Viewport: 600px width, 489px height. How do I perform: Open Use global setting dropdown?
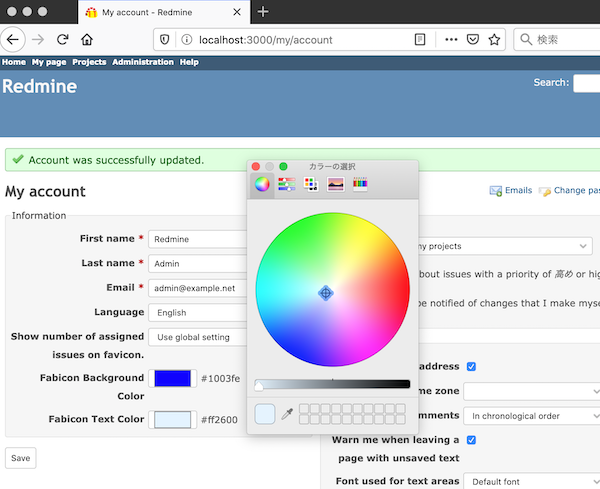click(x=197, y=337)
